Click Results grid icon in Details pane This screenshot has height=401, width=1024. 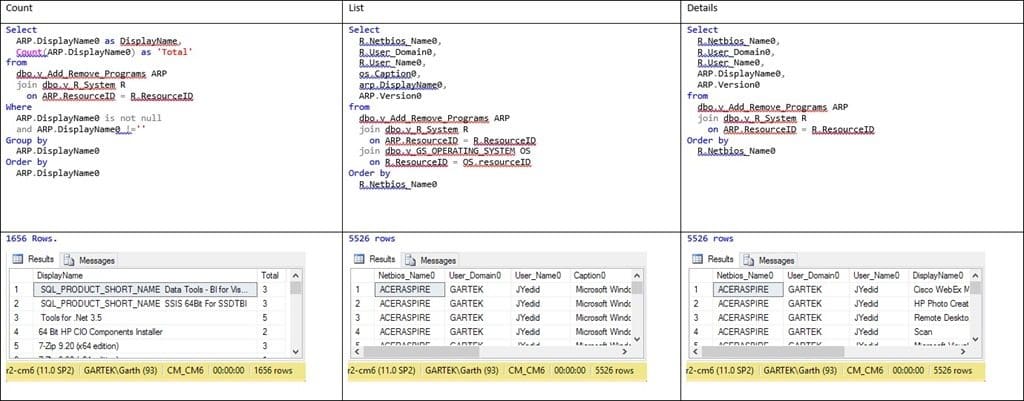pos(698,259)
